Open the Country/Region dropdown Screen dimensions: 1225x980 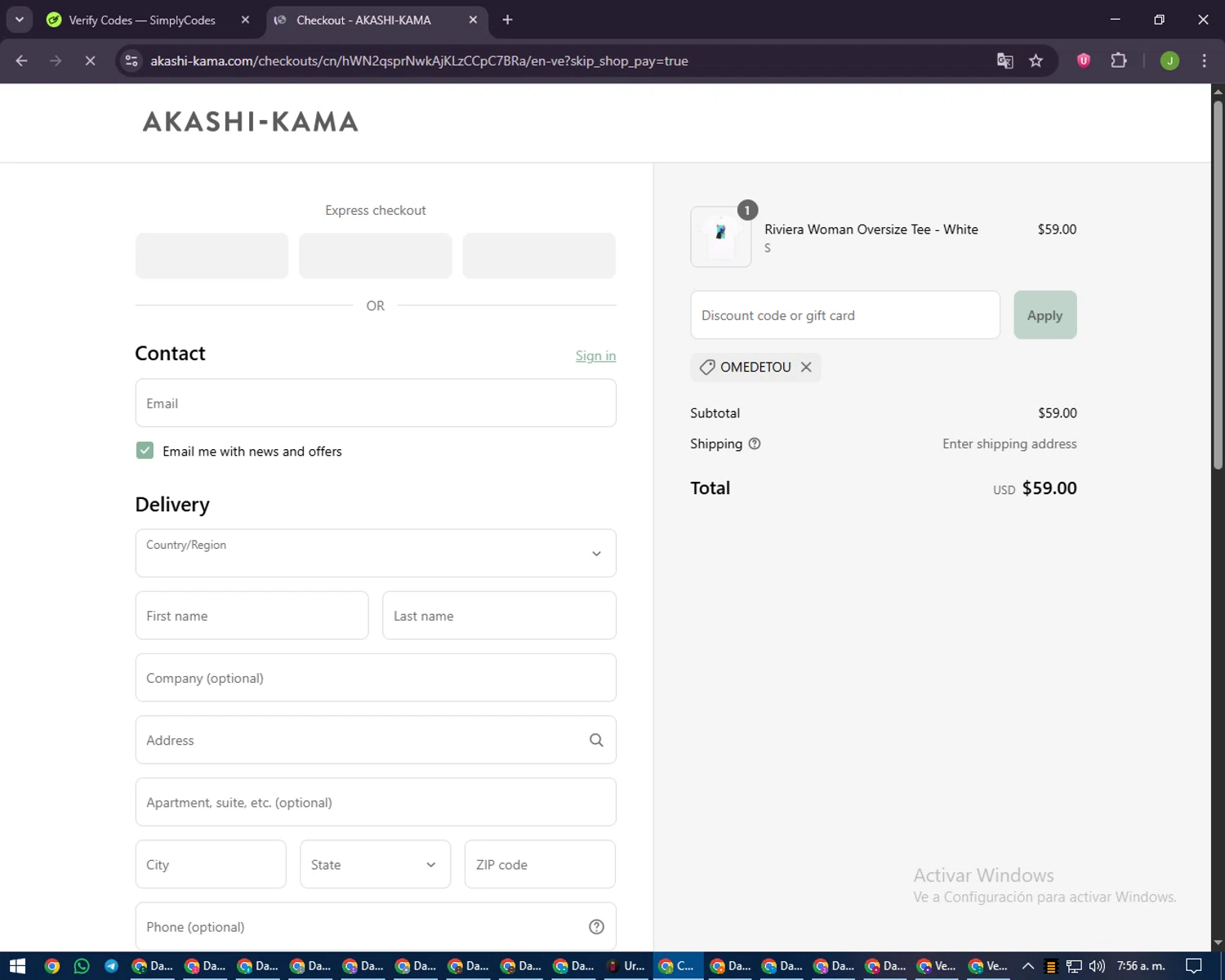tap(376, 553)
